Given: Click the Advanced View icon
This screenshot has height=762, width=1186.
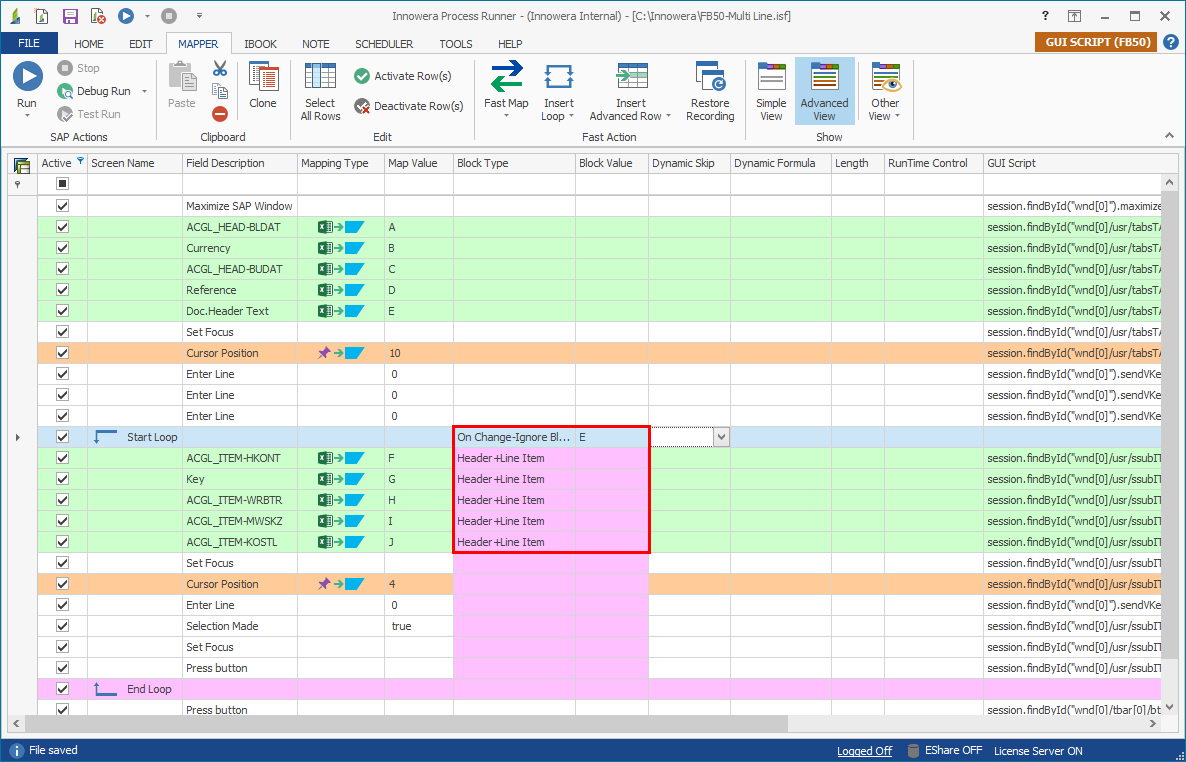Looking at the screenshot, I should [824, 78].
